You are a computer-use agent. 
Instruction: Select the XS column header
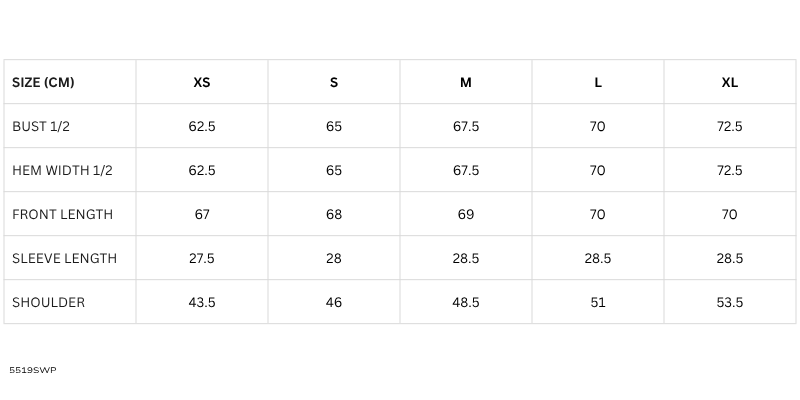[202, 82]
